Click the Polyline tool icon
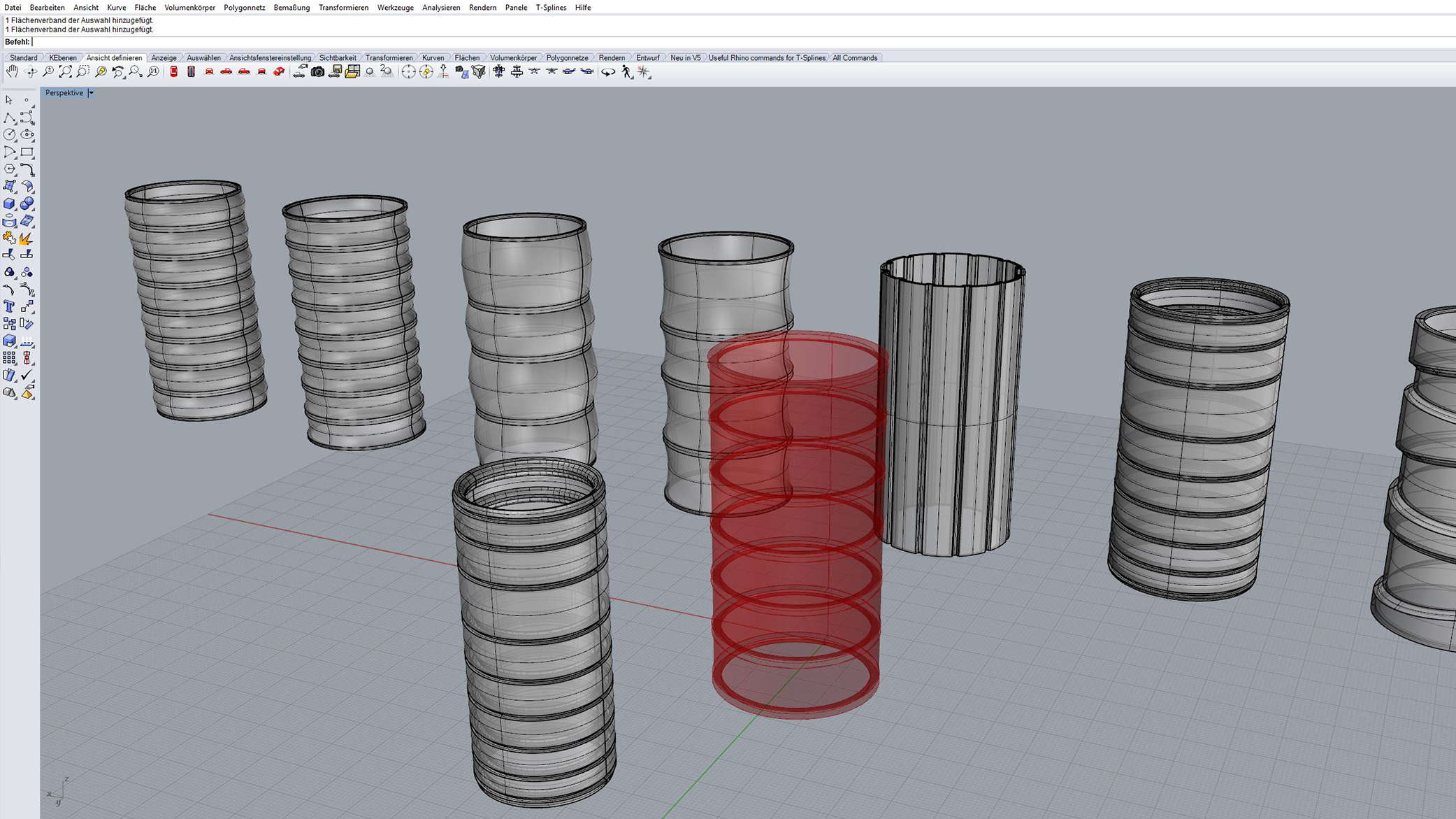This screenshot has width=1456, height=819. [9, 117]
